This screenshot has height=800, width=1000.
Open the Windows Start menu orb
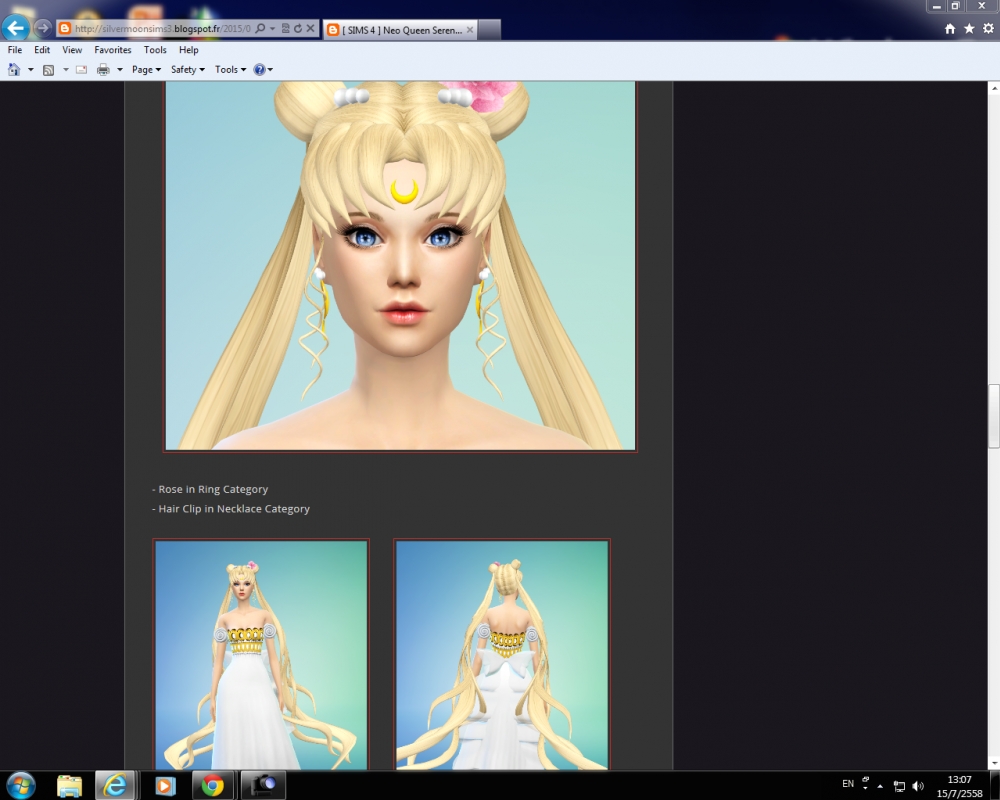pyautogui.click(x=20, y=785)
